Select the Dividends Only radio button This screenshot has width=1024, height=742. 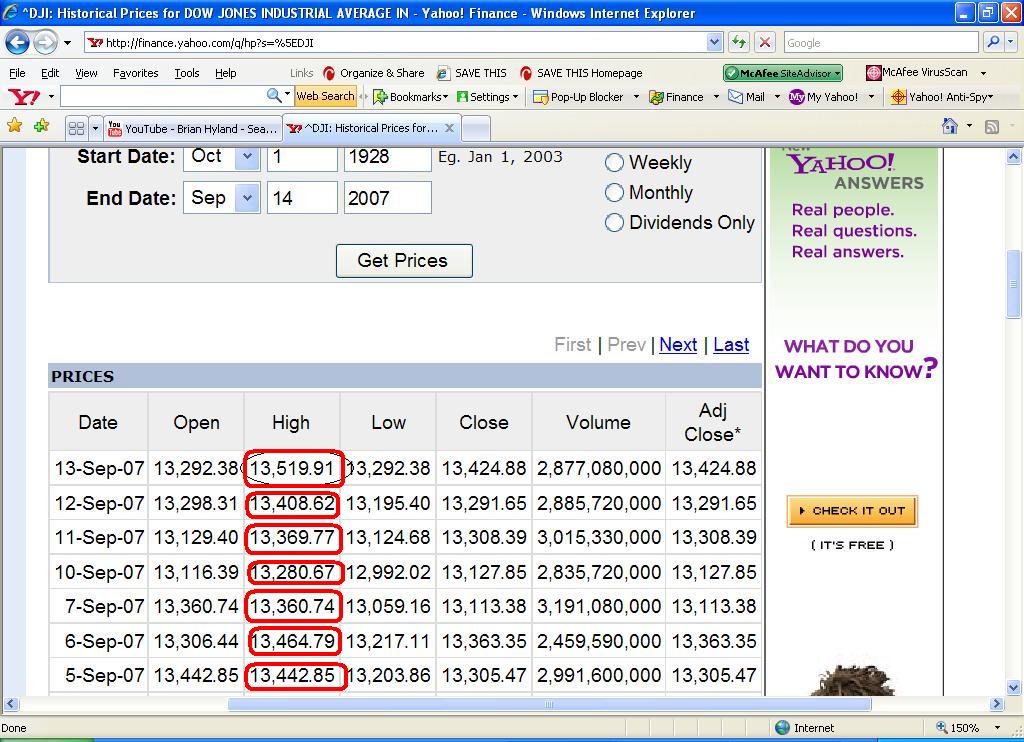[615, 222]
